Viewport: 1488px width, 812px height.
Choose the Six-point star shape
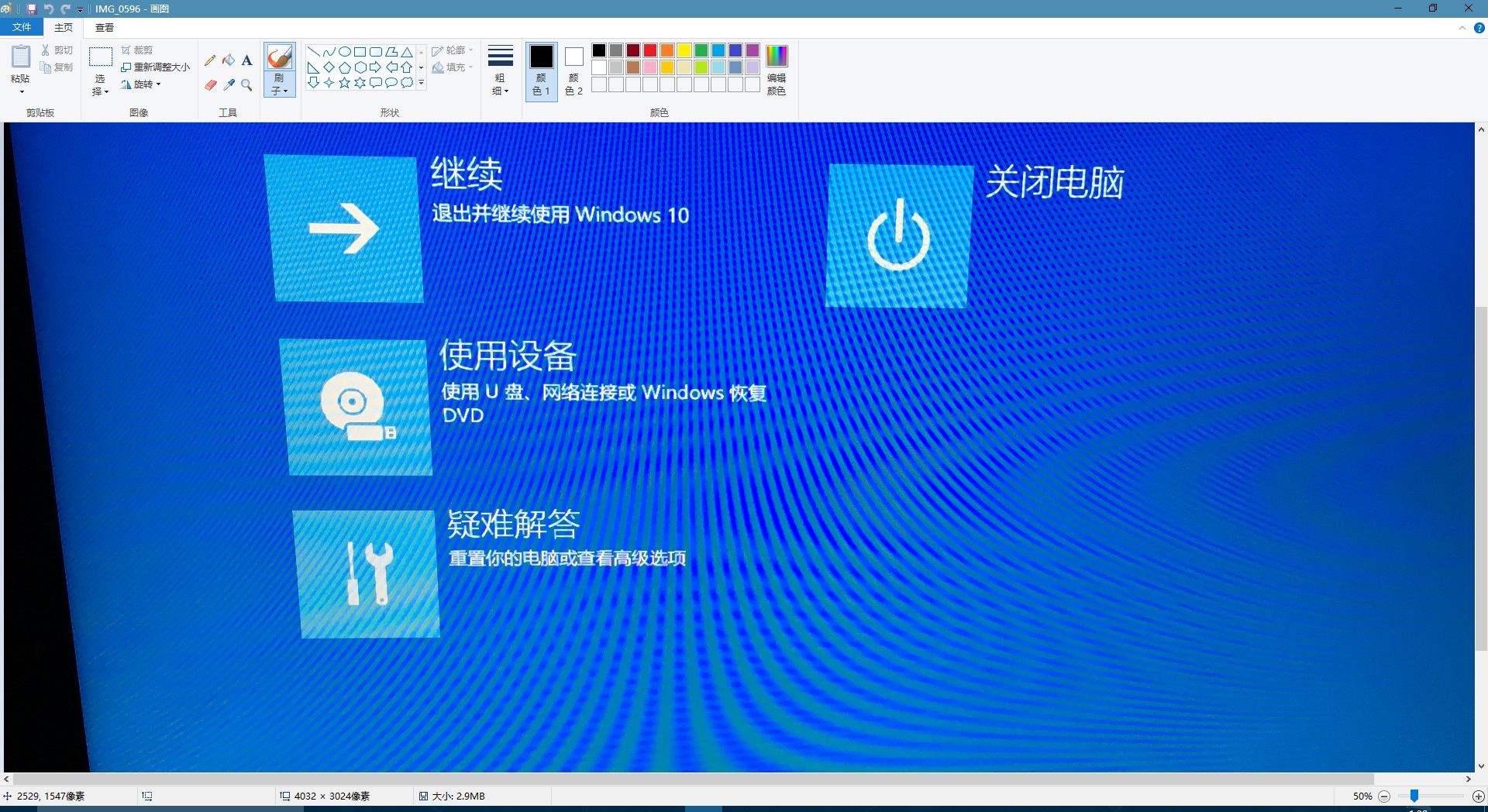[360, 83]
